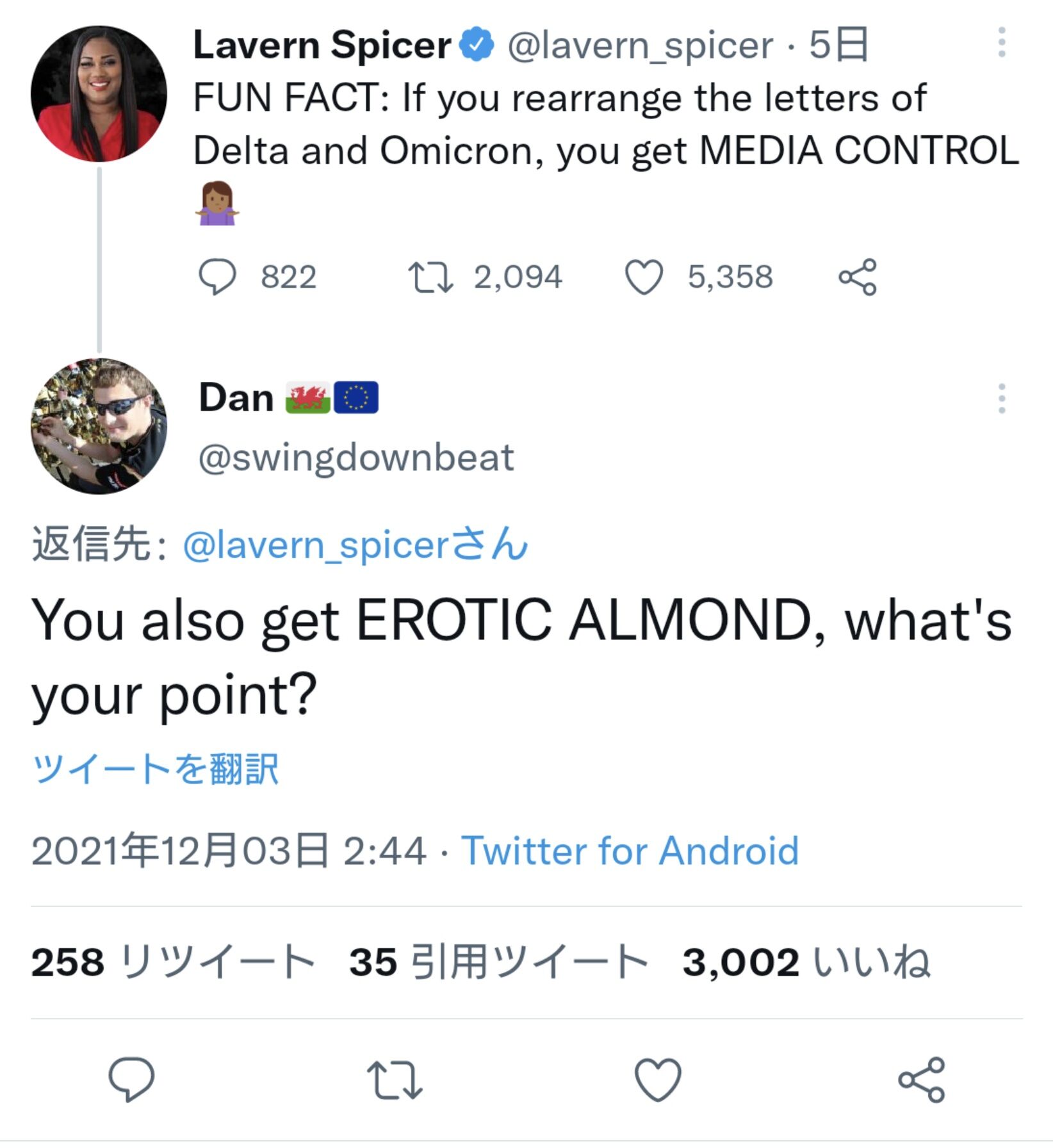
Task: Reply to Dan's tweet using bottom comment icon
Action: (x=131, y=1079)
